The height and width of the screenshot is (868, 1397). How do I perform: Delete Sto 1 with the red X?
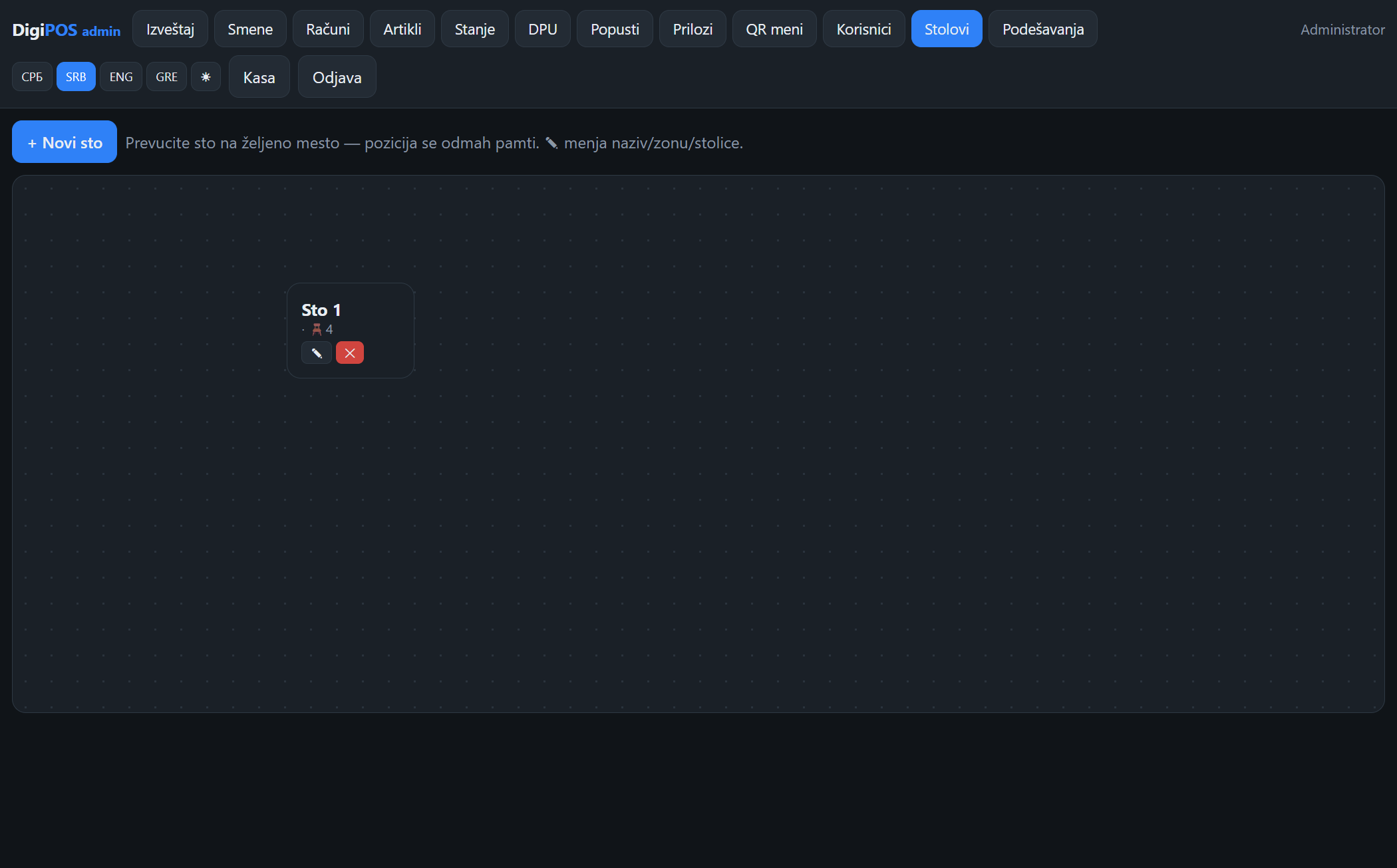pos(350,353)
